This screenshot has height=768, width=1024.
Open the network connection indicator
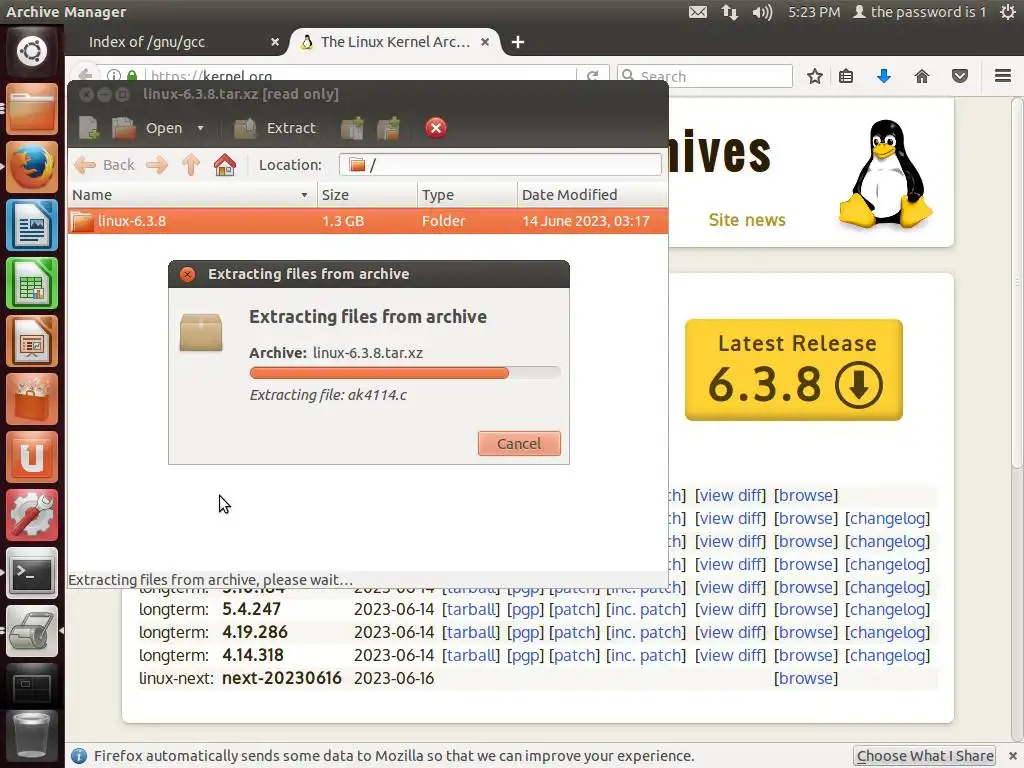coord(729,12)
